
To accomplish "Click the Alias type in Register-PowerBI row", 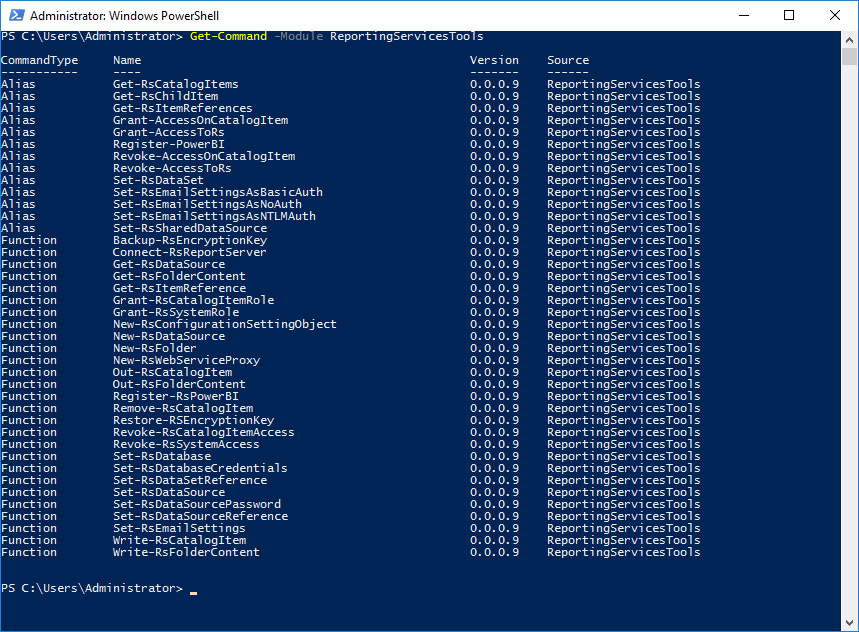I will pyautogui.click(x=18, y=145).
